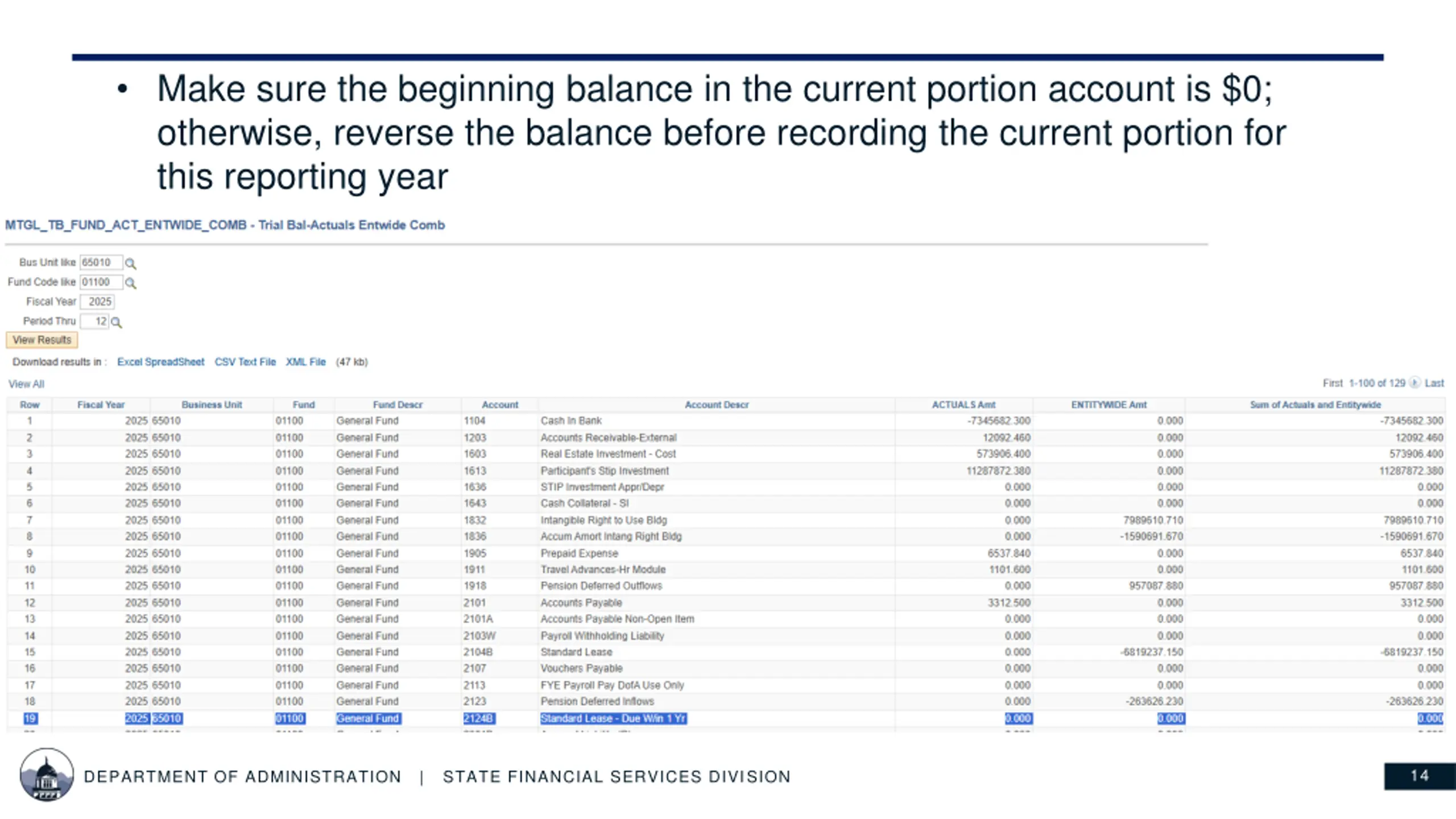
Task: Click the state capitol seal logo
Action: 47,775
